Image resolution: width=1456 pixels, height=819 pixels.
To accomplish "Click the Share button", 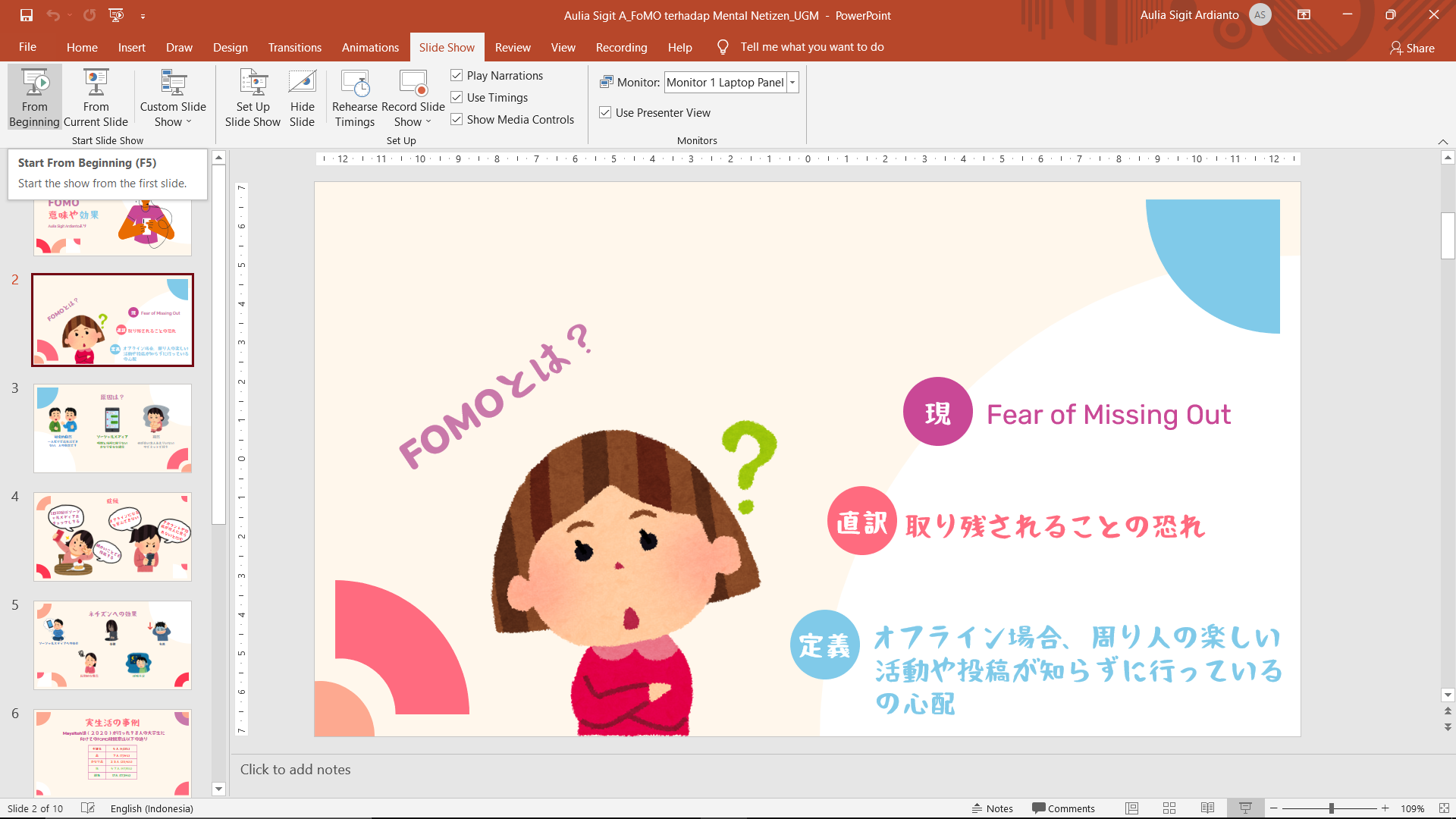I will pyautogui.click(x=1412, y=48).
